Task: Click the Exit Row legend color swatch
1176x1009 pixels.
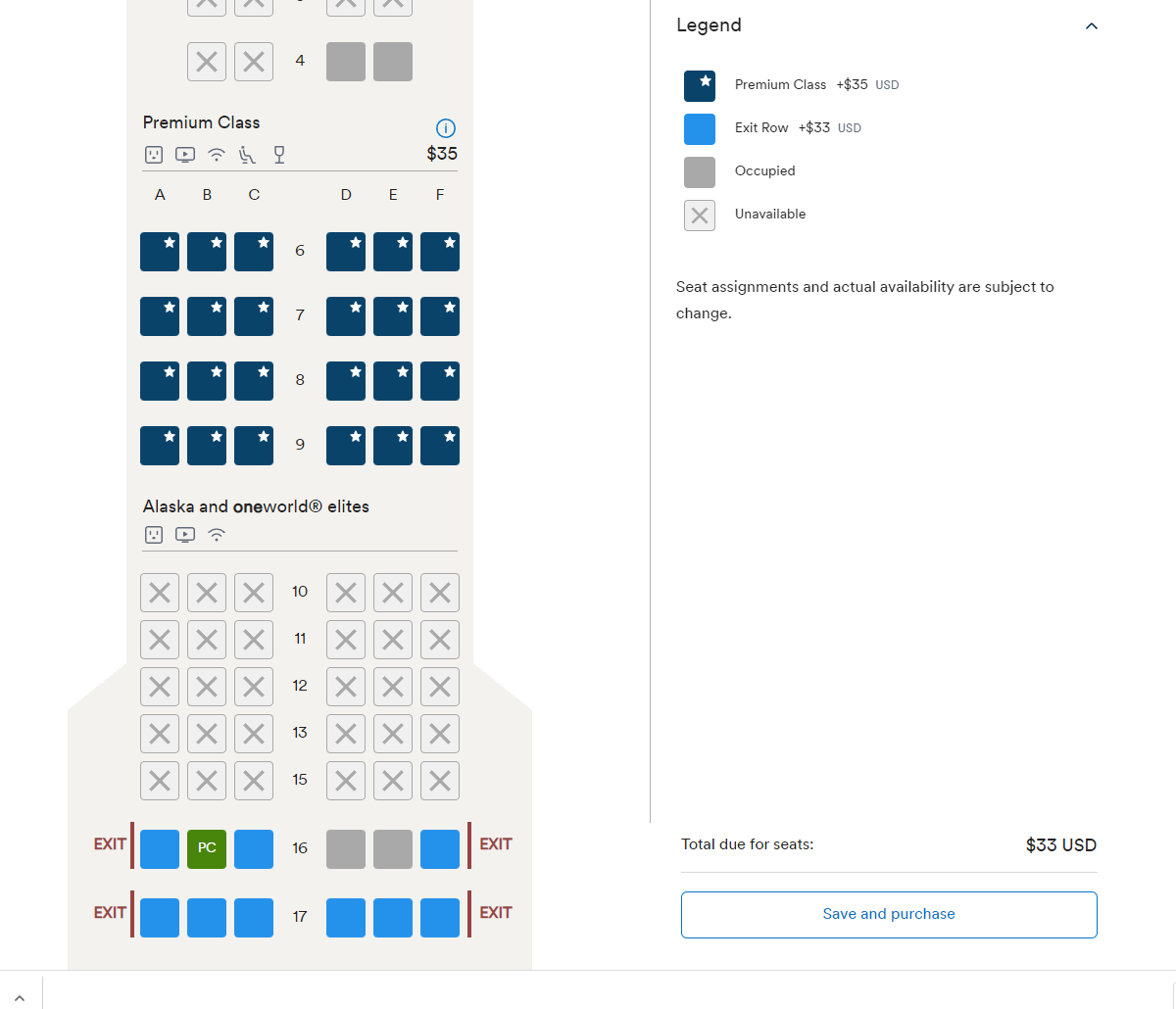Action: pos(700,129)
